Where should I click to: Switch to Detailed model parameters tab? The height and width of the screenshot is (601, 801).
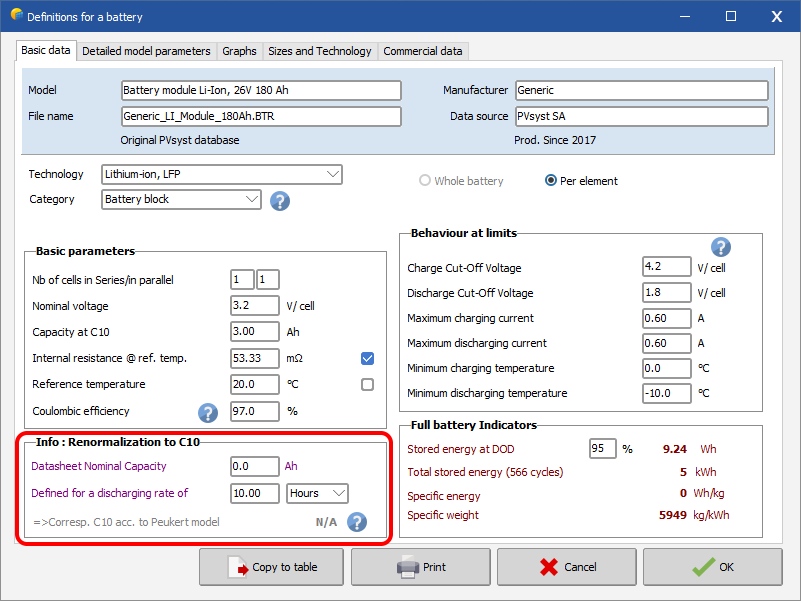(146, 51)
